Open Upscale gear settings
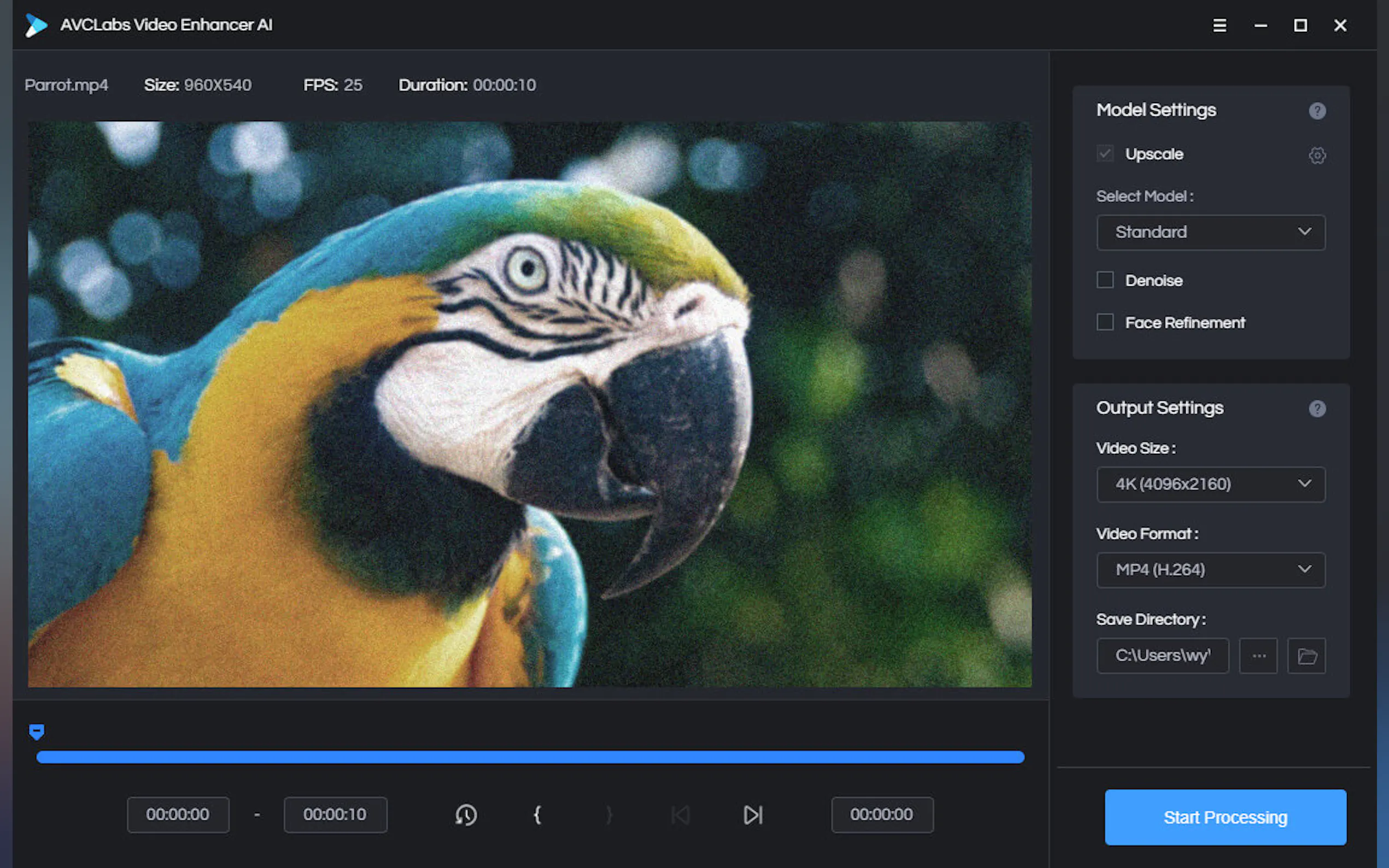The height and width of the screenshot is (868, 1389). pyautogui.click(x=1317, y=155)
